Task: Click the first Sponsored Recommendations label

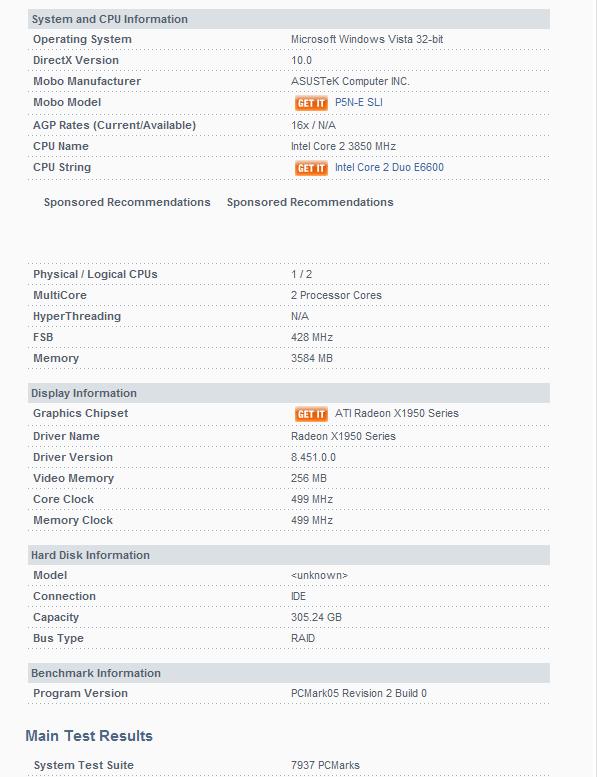Action: pos(127,202)
